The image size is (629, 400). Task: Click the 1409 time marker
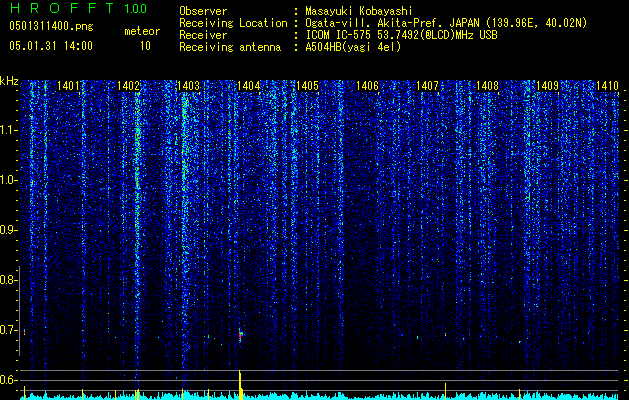[547, 85]
